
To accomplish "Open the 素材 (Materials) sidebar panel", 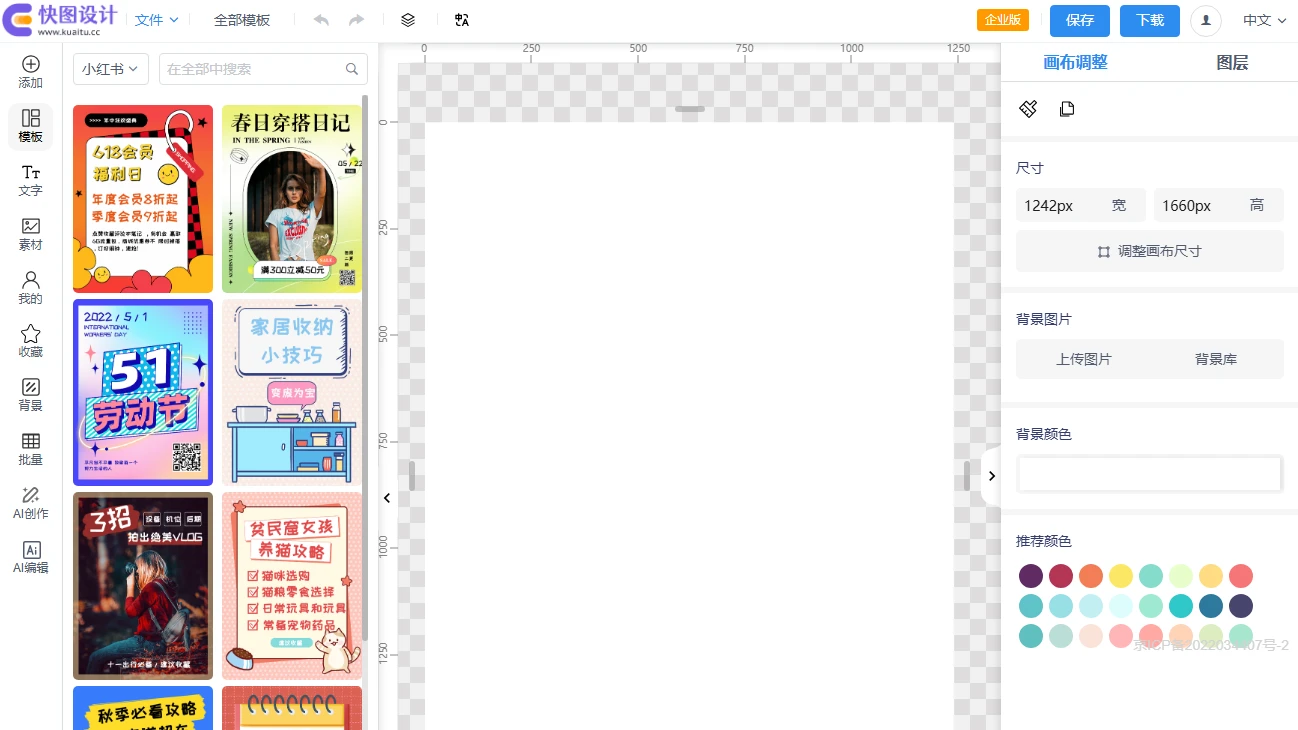I will [x=30, y=234].
